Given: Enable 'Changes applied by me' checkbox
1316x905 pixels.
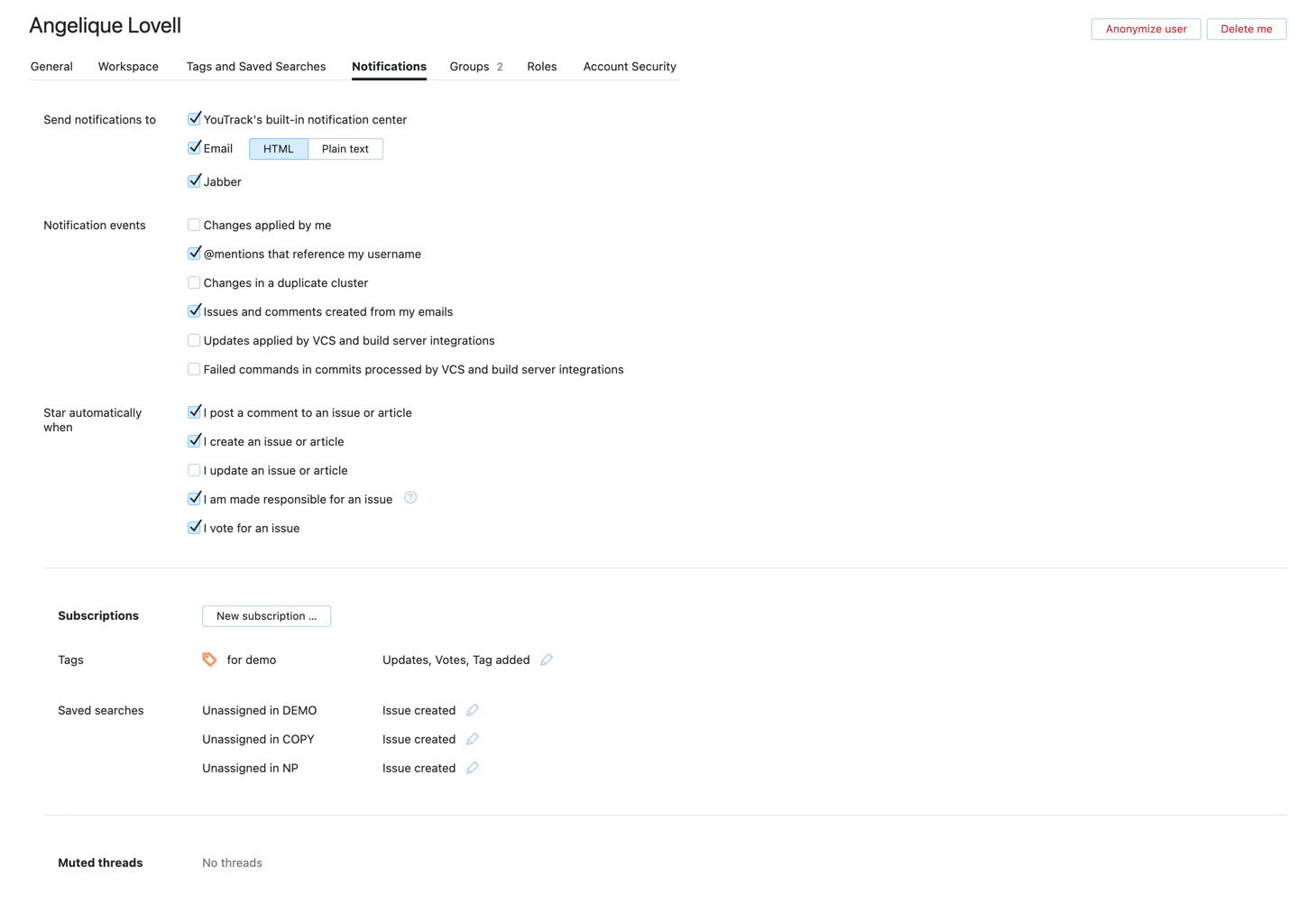Looking at the screenshot, I should (x=194, y=225).
